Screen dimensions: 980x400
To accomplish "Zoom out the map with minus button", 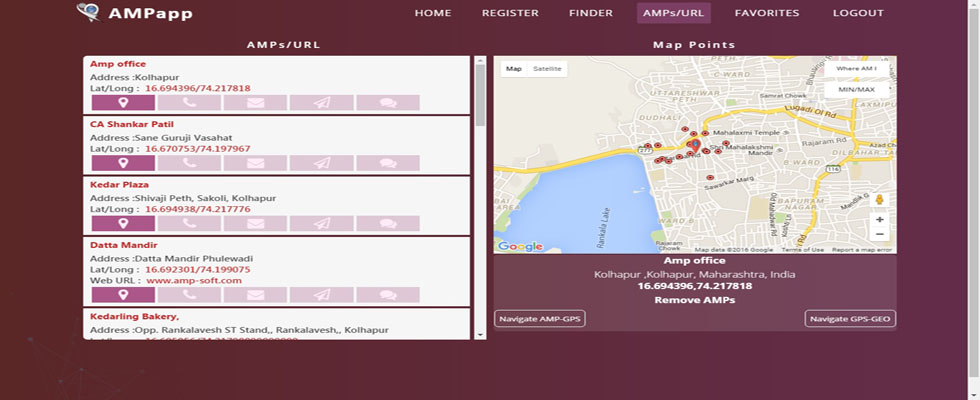I will (x=879, y=234).
